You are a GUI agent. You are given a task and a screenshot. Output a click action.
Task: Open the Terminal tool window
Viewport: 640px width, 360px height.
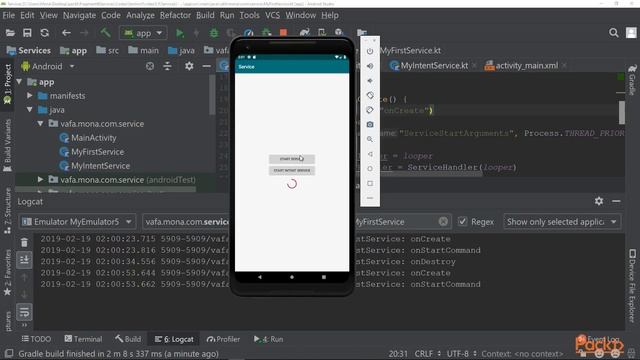point(83,339)
